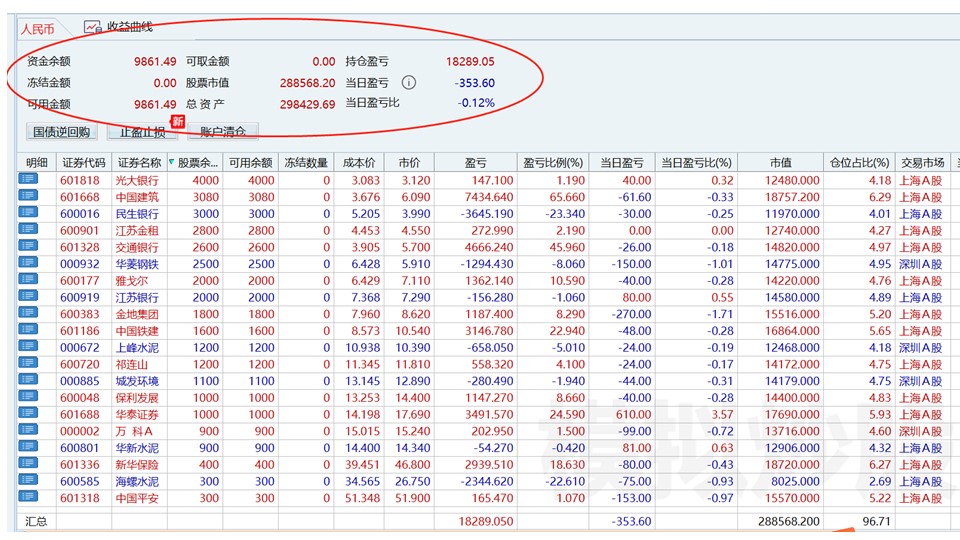Viewport: 960px width, 540px height.
Task: Sort by 可用余额 column header
Action: click(250, 163)
